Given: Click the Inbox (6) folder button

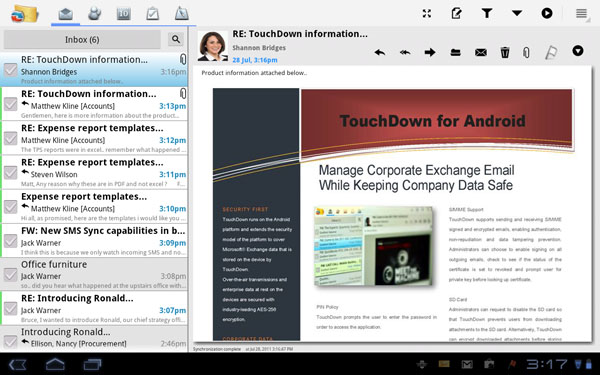Looking at the screenshot, I should [x=82, y=39].
